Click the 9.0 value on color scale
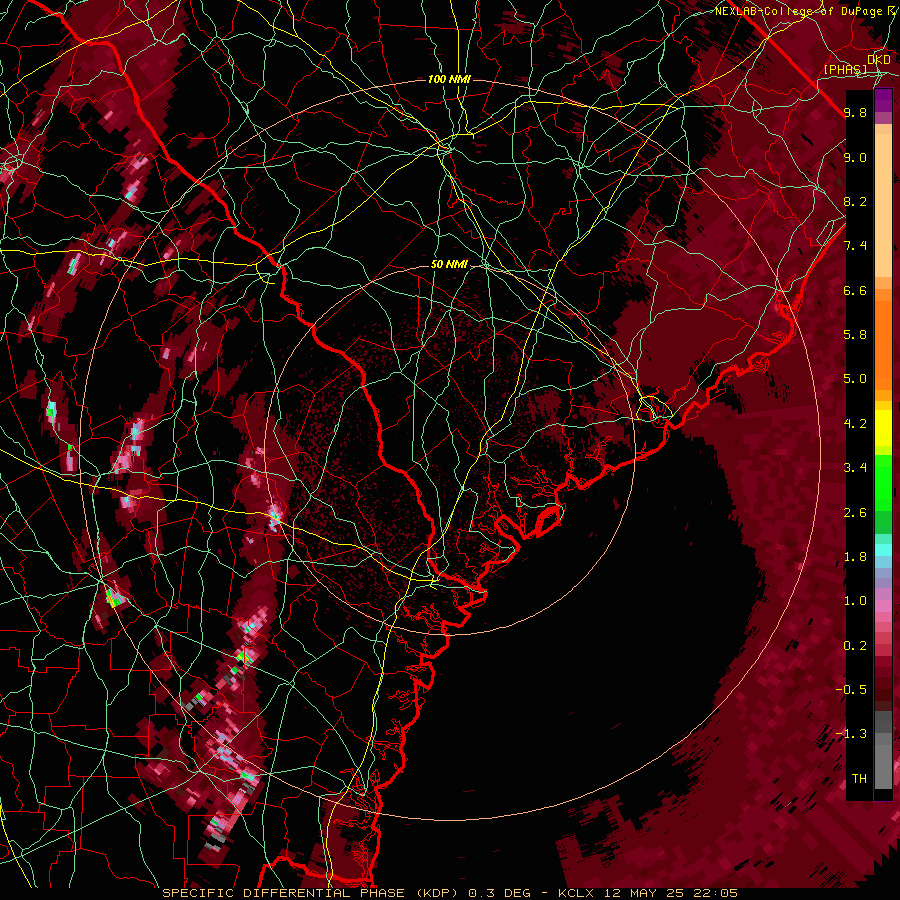 tap(855, 157)
